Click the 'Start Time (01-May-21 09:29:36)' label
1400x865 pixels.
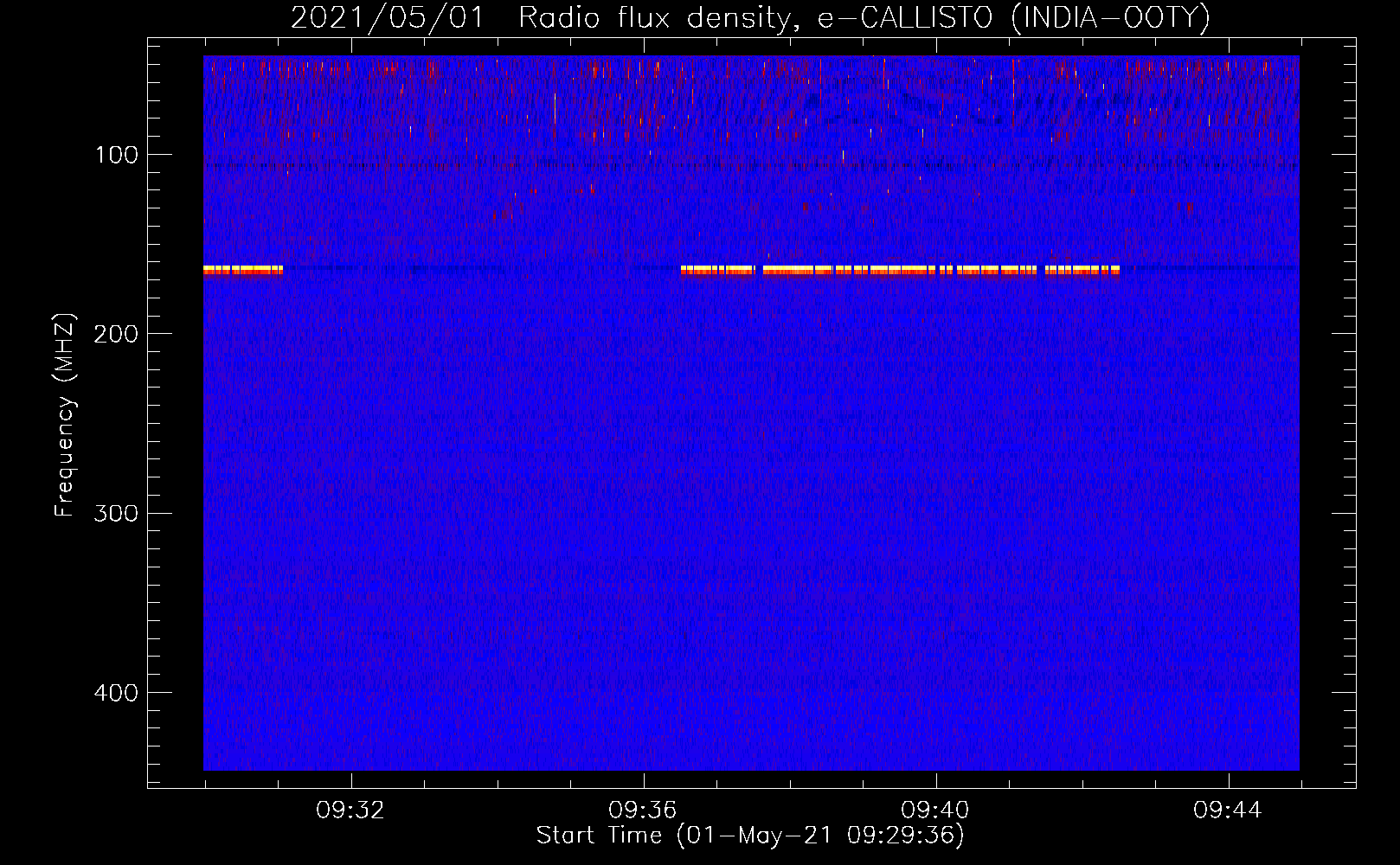750,836
